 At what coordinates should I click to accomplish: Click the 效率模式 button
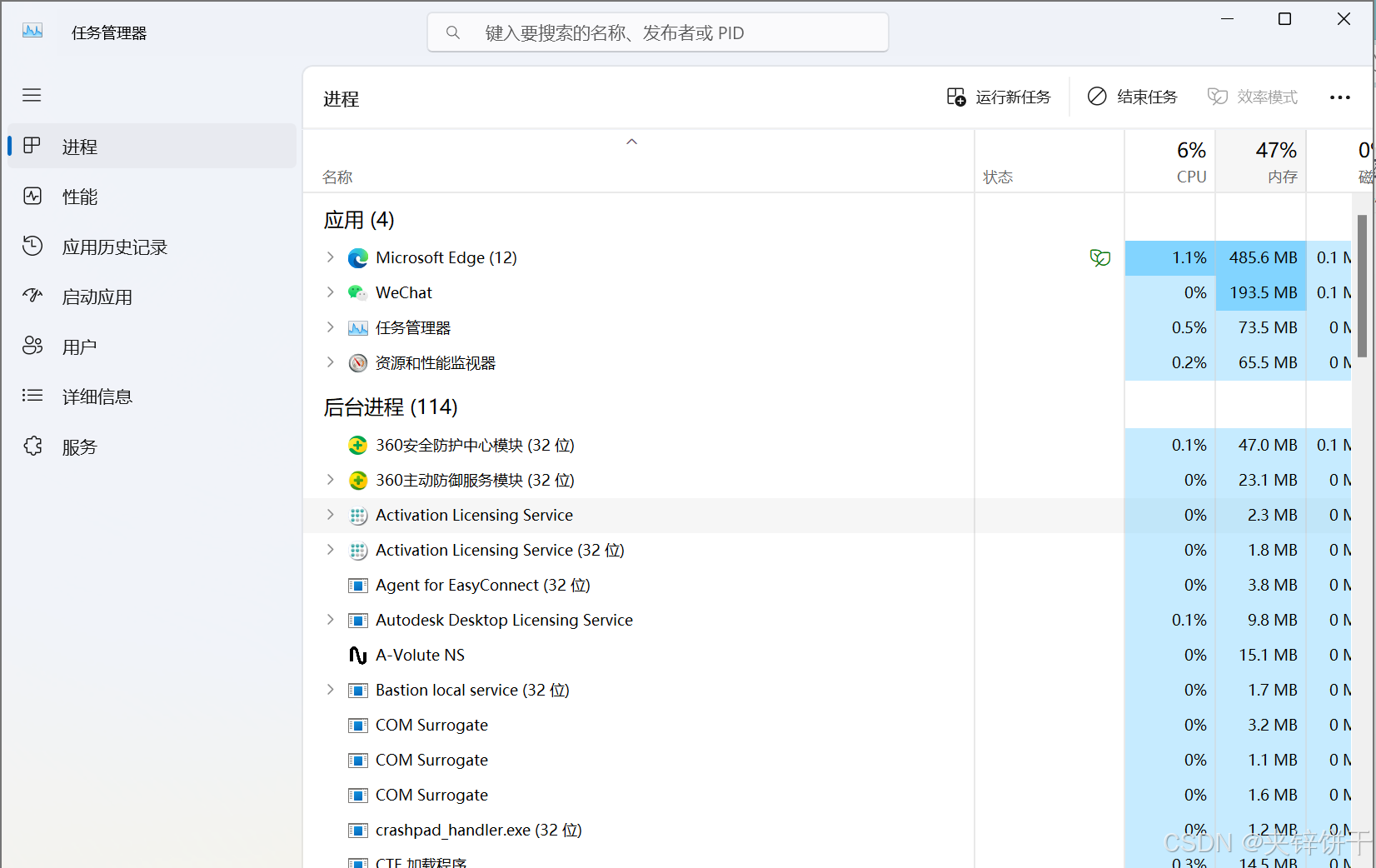click(x=1253, y=97)
